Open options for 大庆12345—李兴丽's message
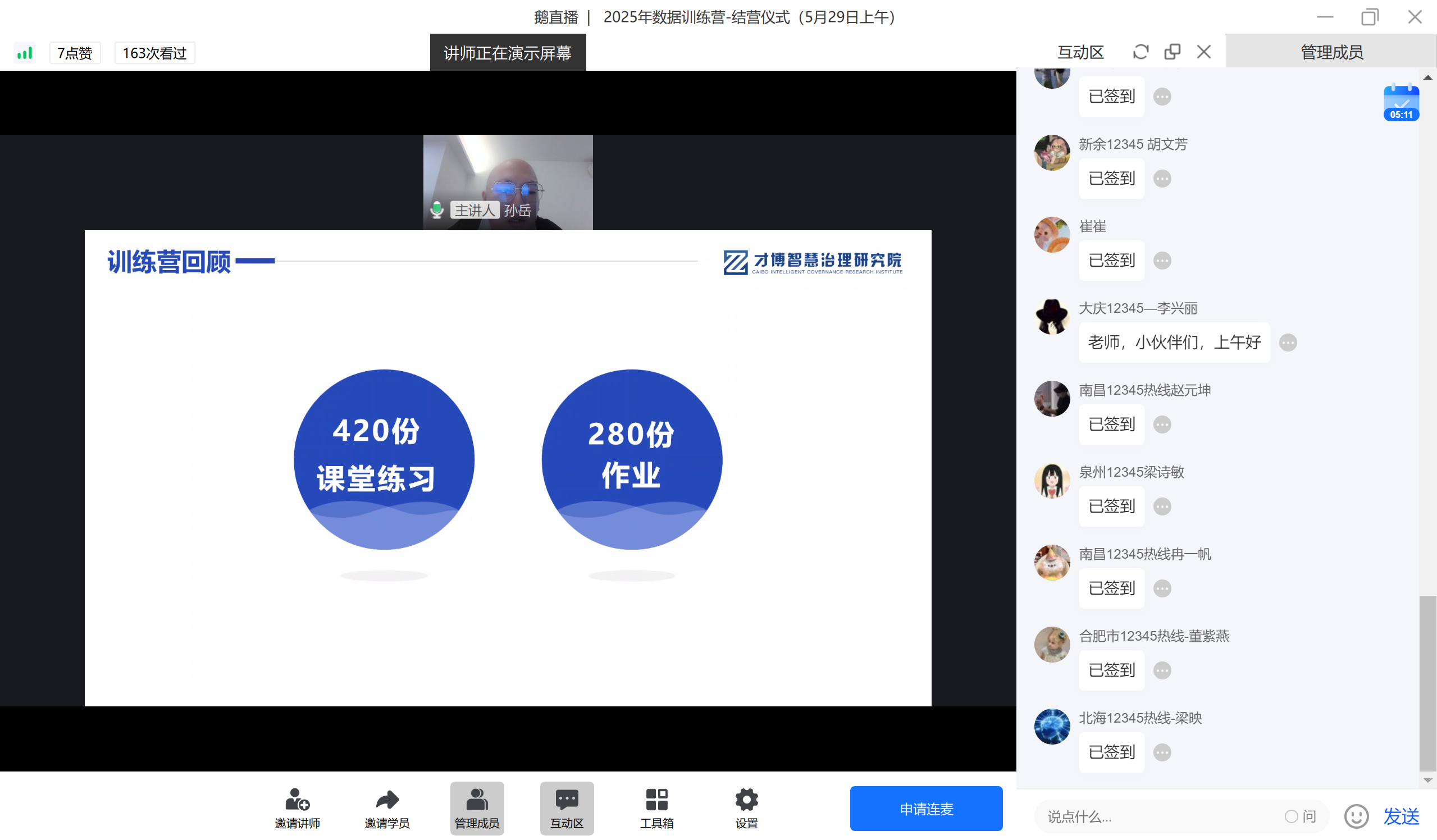This screenshot has width=1437, height=840. (x=1289, y=342)
